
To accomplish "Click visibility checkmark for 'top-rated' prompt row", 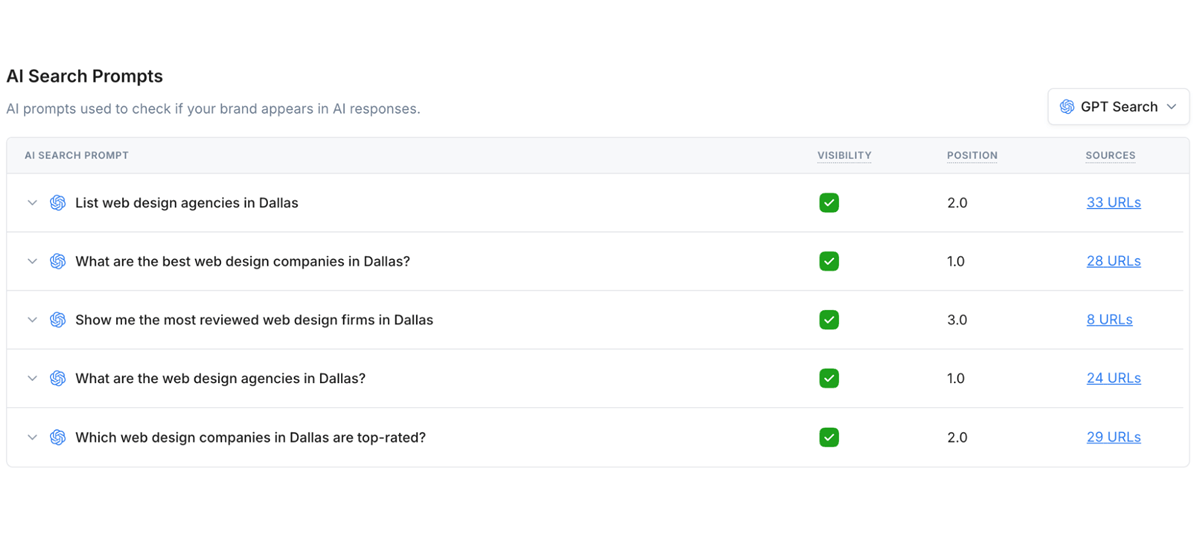I will click(x=828, y=437).
